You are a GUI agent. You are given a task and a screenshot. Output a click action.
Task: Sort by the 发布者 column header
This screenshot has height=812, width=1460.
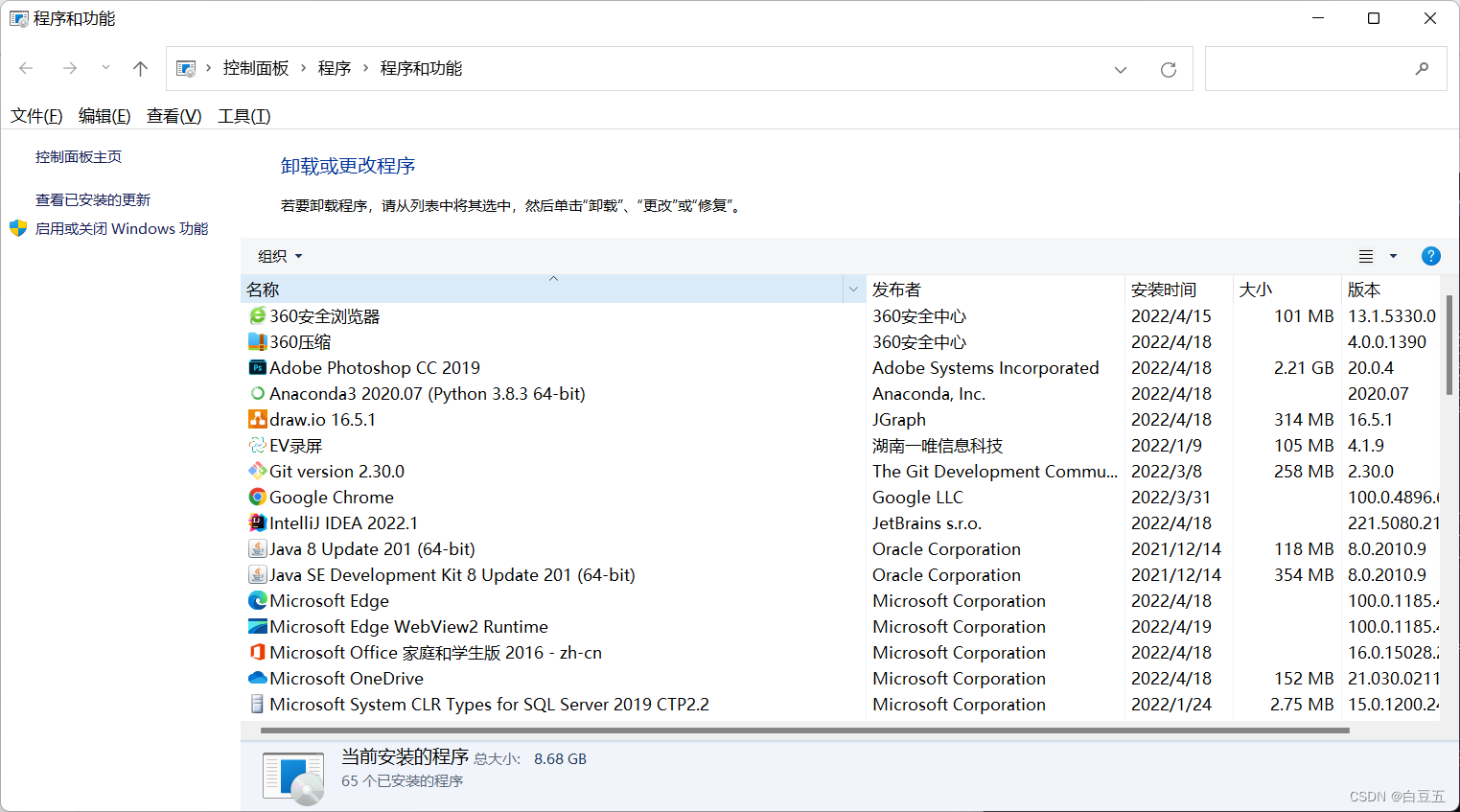995,290
